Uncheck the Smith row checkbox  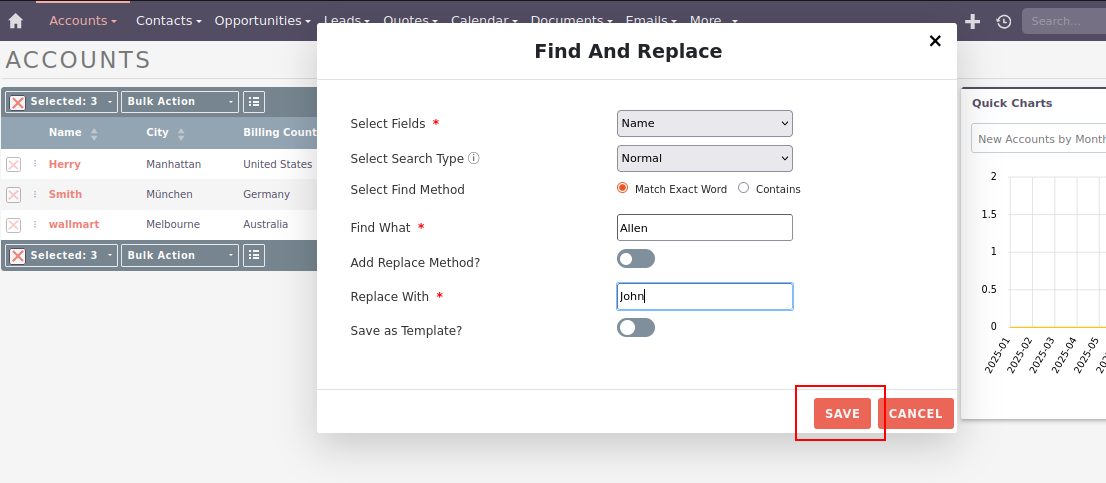pyautogui.click(x=14, y=194)
